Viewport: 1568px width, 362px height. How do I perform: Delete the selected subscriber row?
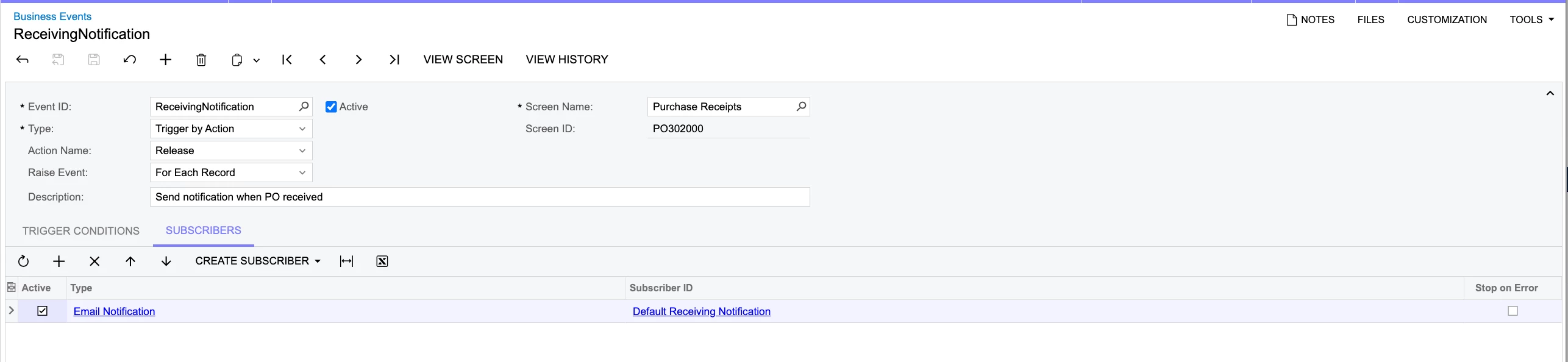94,261
